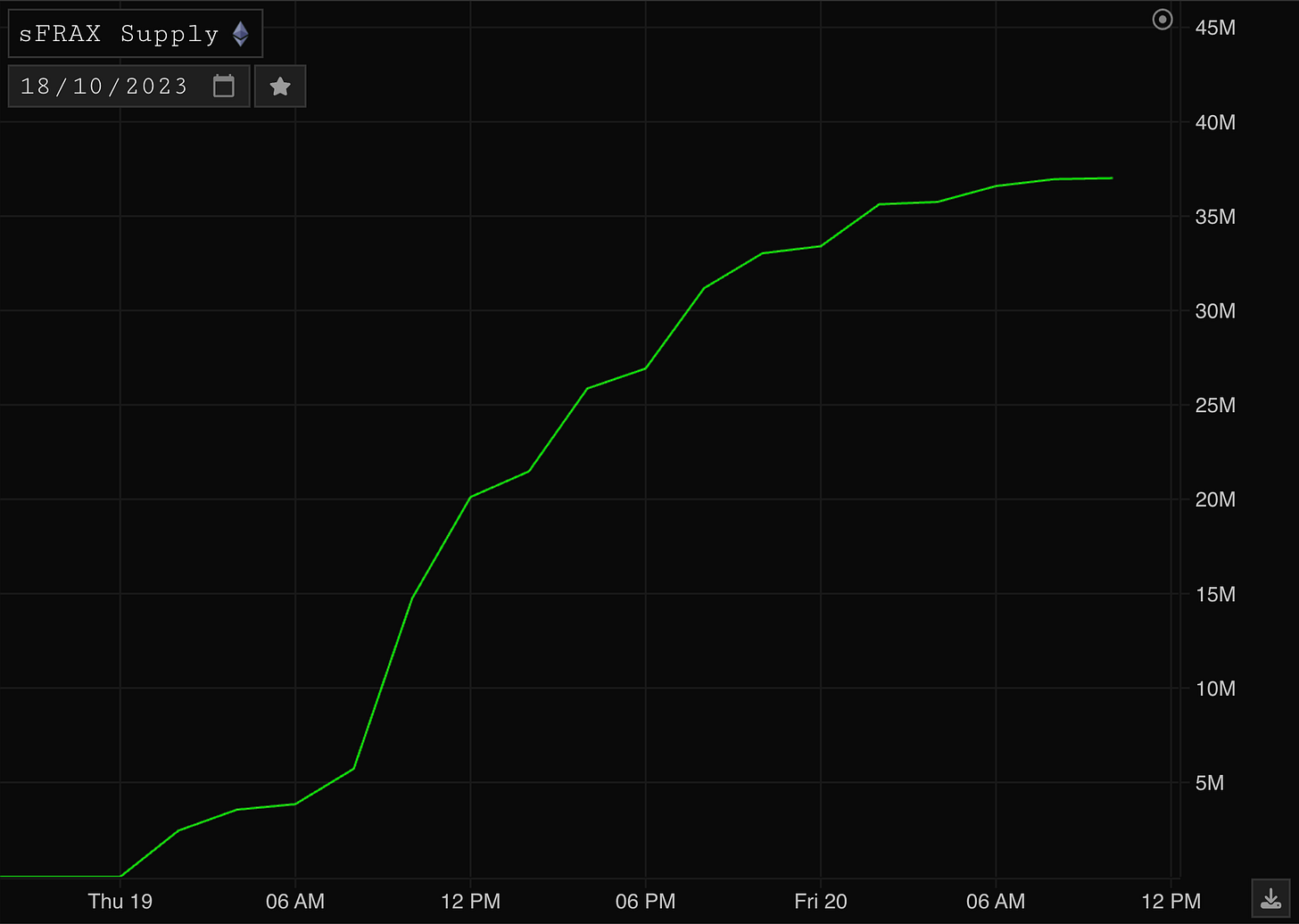Click the Thu 19 x-axis label
This screenshot has height=924, width=1299.
[120, 901]
